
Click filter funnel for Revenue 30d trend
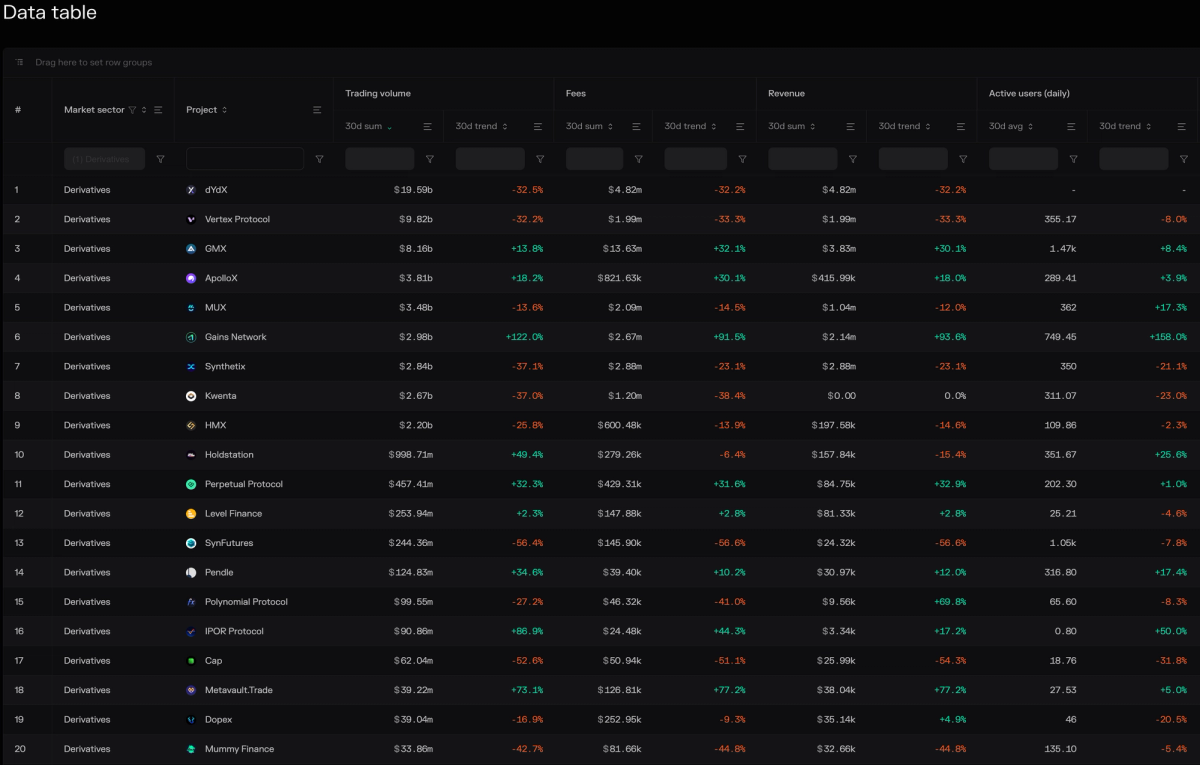(x=963, y=159)
